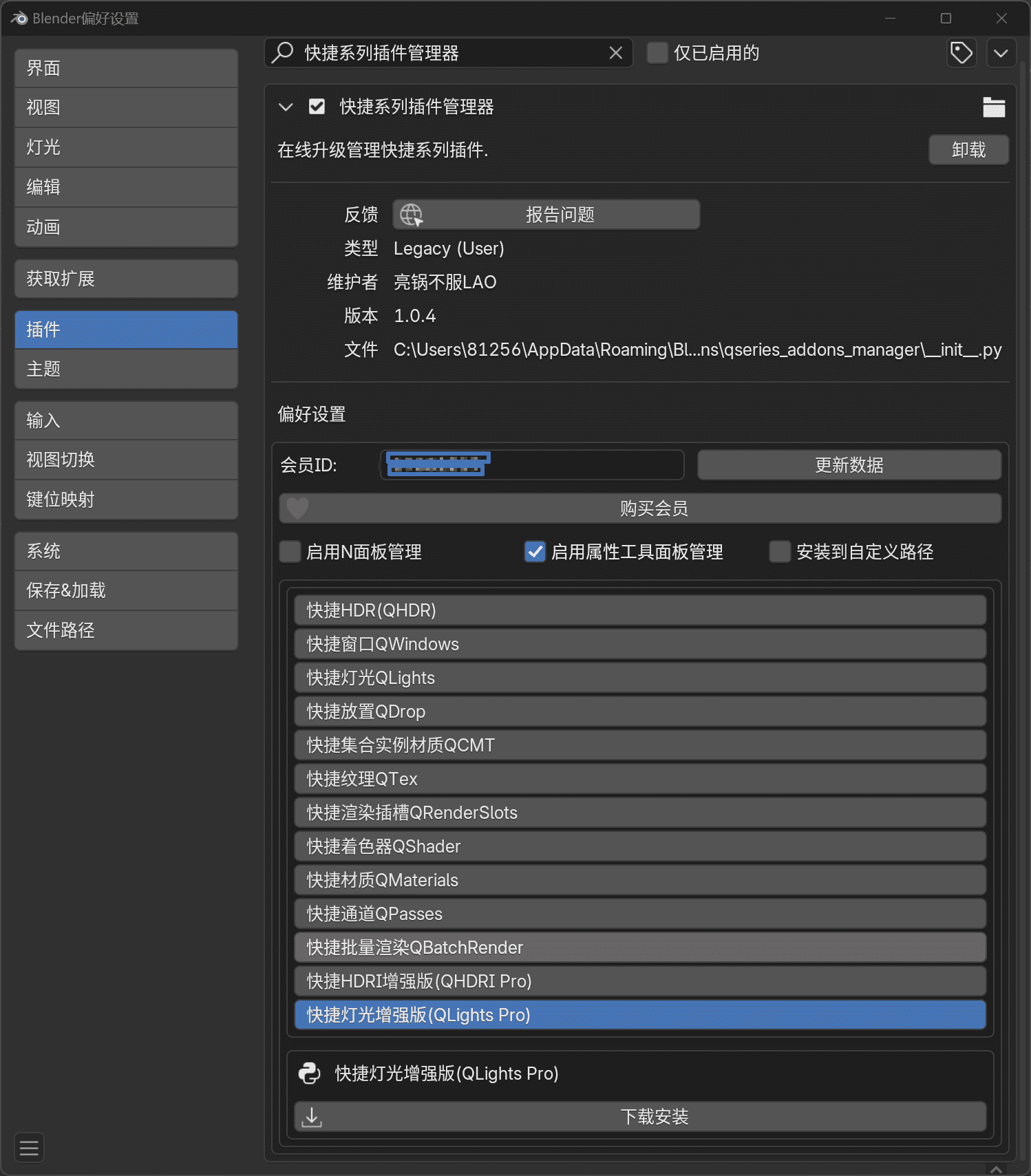Select 快捷纹理QTex entry
This screenshot has width=1031, height=1176.
point(640,779)
